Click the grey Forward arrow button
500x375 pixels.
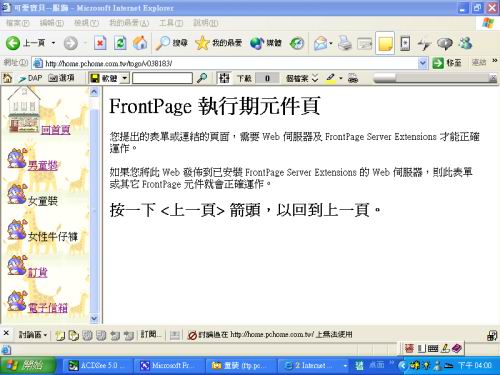click(x=71, y=43)
